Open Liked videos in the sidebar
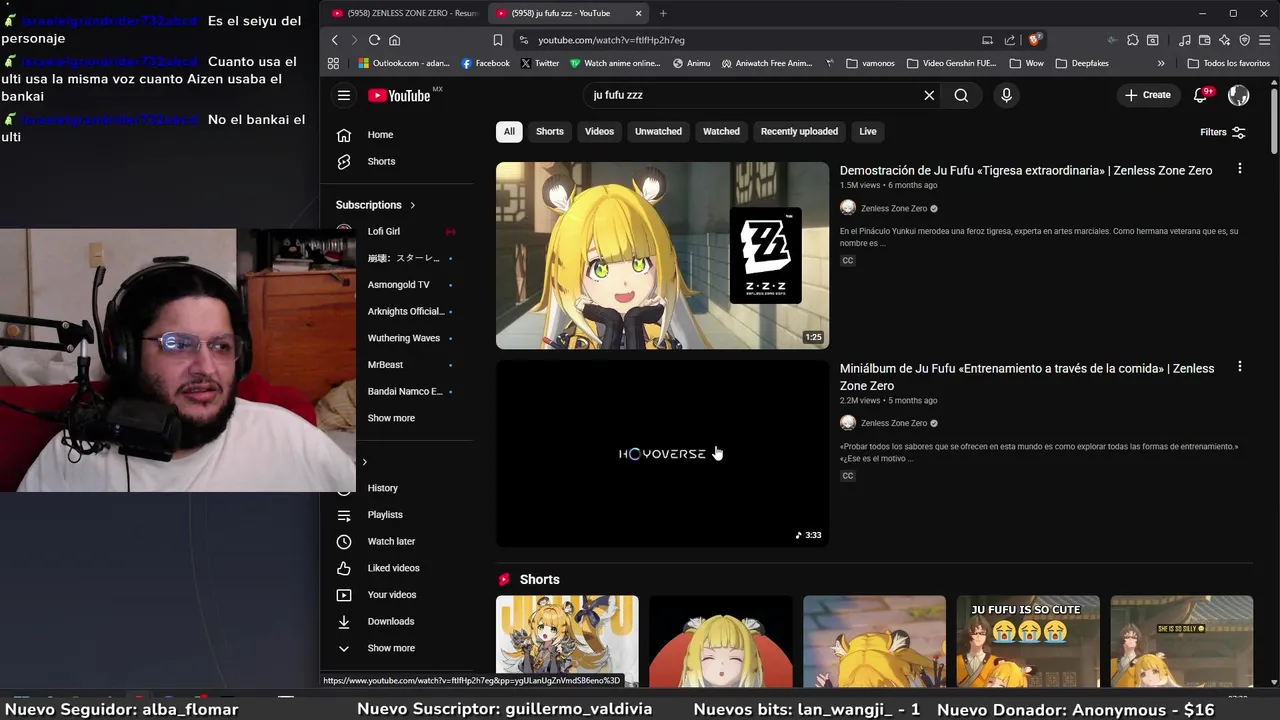This screenshot has width=1280, height=720. 395,568
